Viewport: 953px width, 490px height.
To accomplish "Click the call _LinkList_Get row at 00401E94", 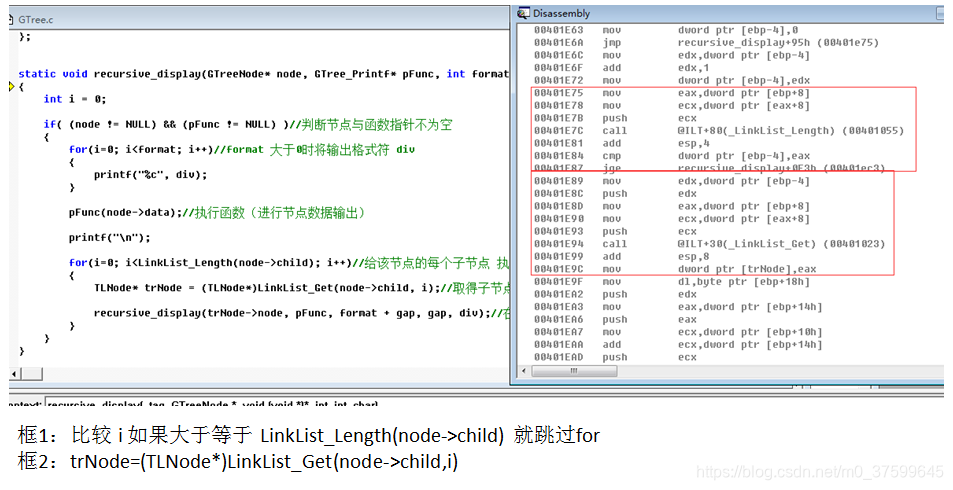I will [x=709, y=244].
